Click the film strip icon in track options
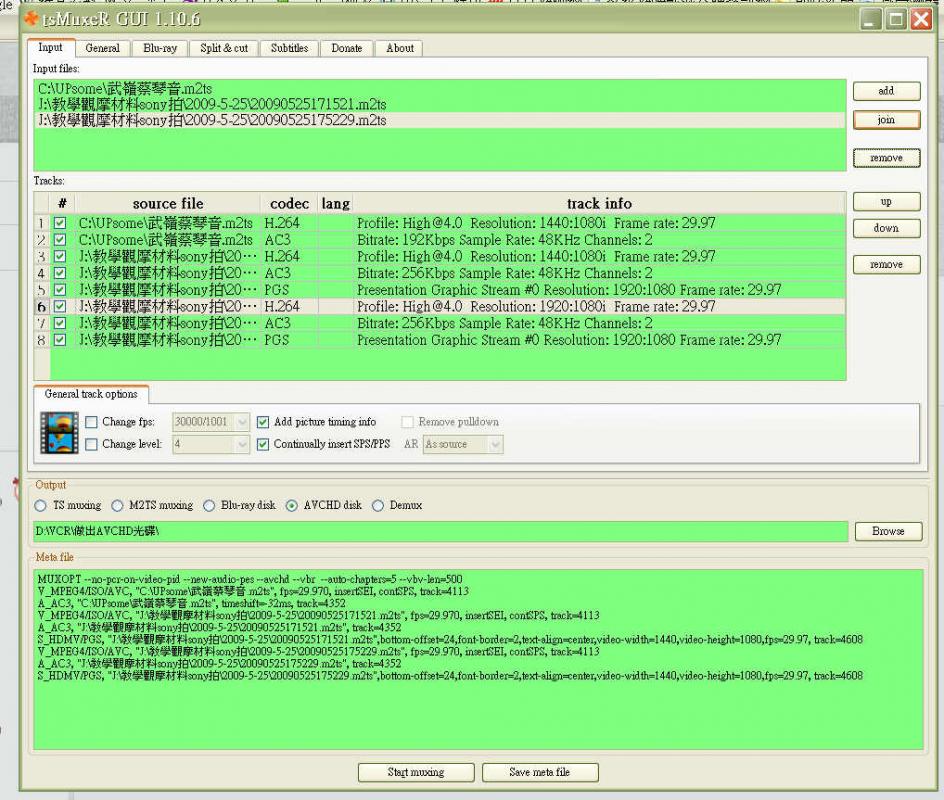944x800 pixels. point(58,432)
